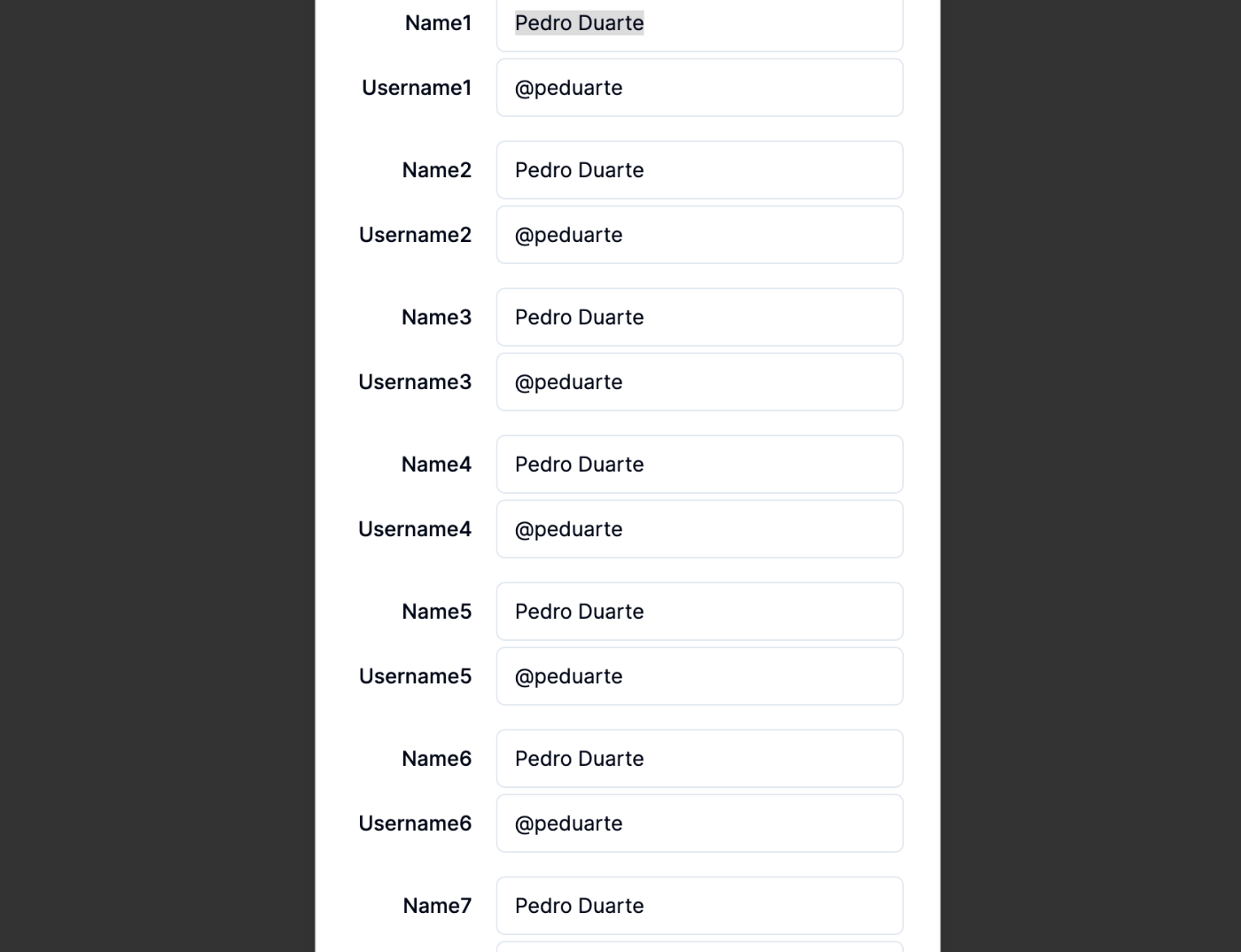Click into the Username2 field

pos(699,235)
